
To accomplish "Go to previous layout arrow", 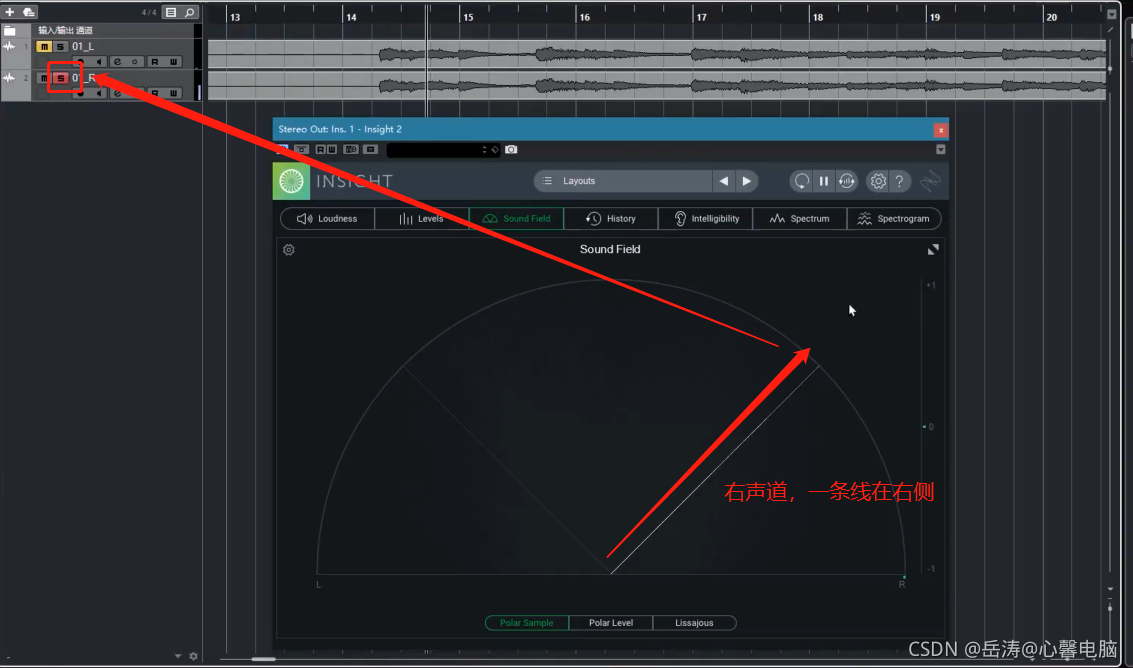I will pos(723,181).
